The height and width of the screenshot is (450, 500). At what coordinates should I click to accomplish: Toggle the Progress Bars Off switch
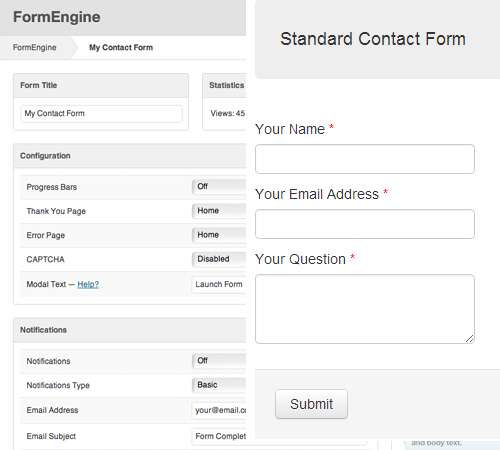[x=219, y=186]
